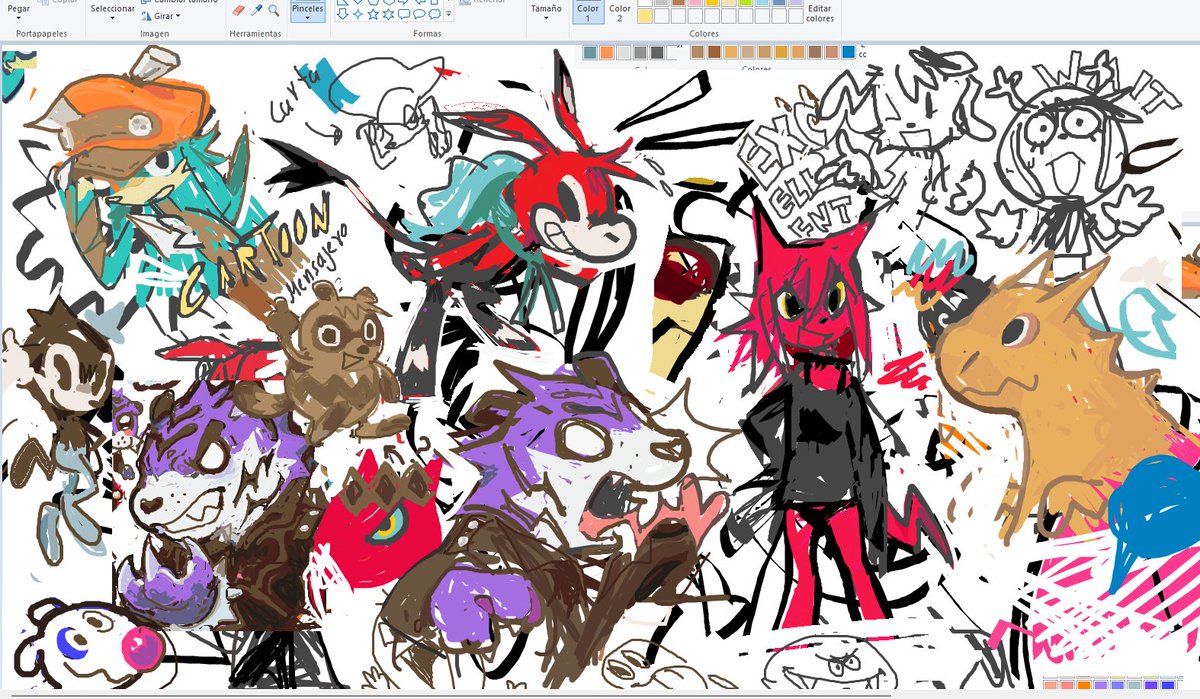The image size is (1200, 699).
Task: Choose the down arrow shape
Action: 342,14
